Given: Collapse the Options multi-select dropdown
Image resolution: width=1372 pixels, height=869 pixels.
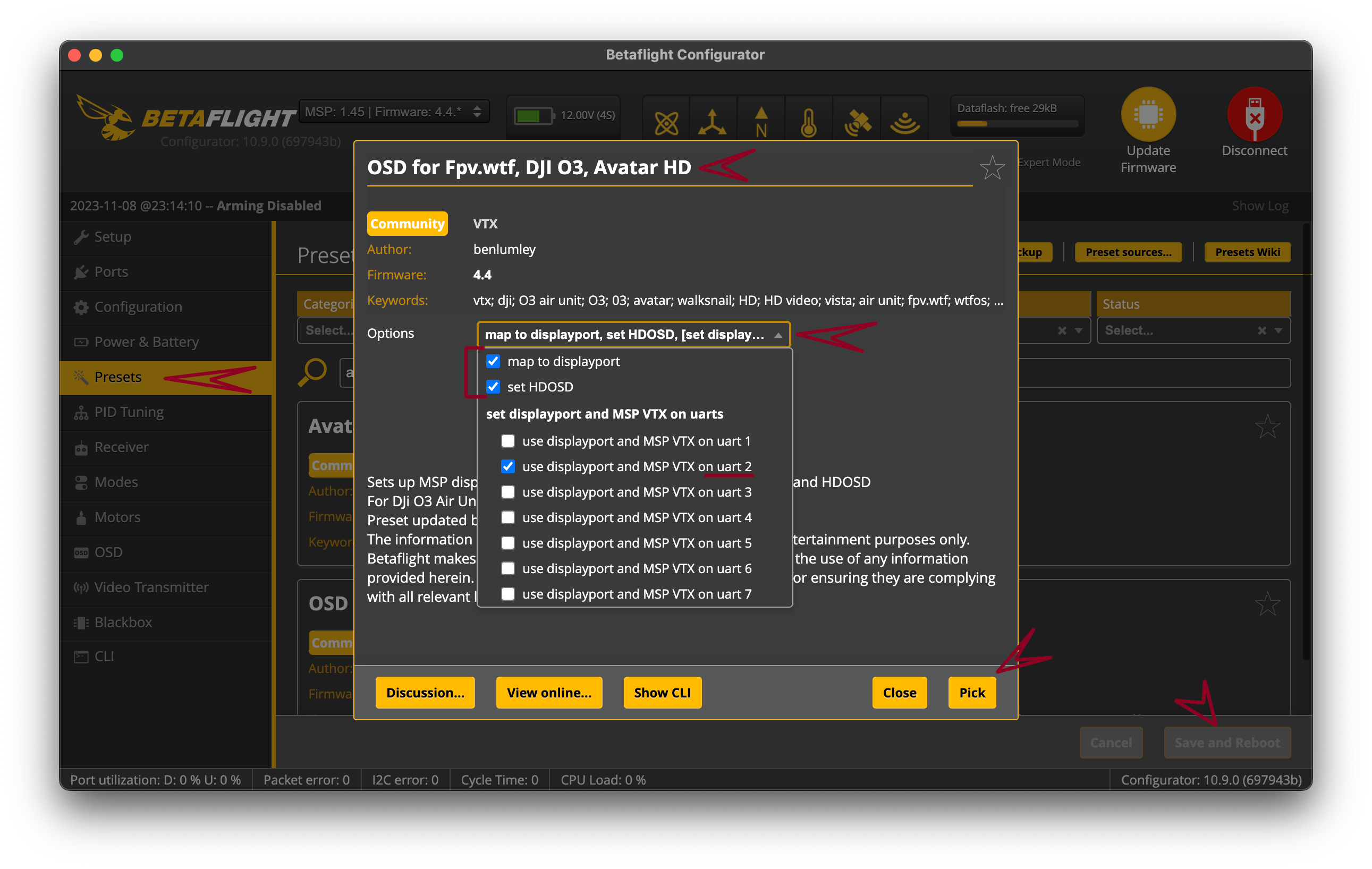Looking at the screenshot, I should [633, 335].
